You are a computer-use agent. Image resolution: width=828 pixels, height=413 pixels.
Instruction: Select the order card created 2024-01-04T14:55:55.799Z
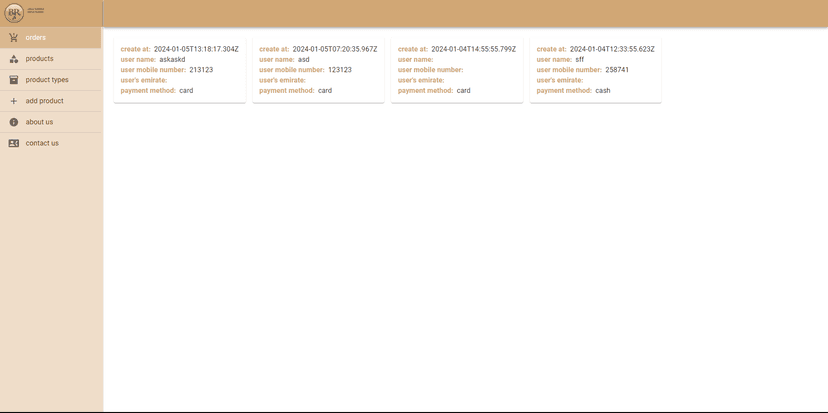pos(457,71)
